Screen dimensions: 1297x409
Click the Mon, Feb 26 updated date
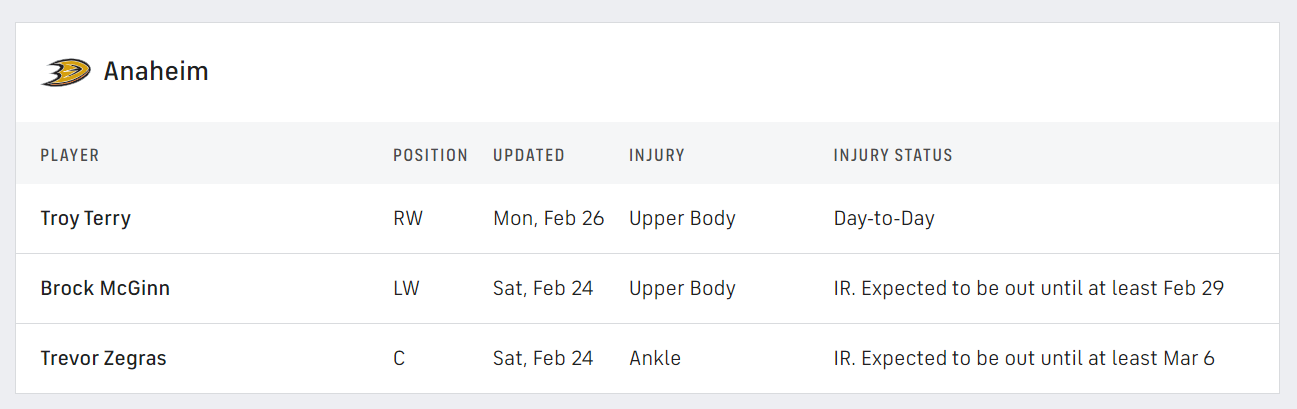pyautogui.click(x=549, y=218)
